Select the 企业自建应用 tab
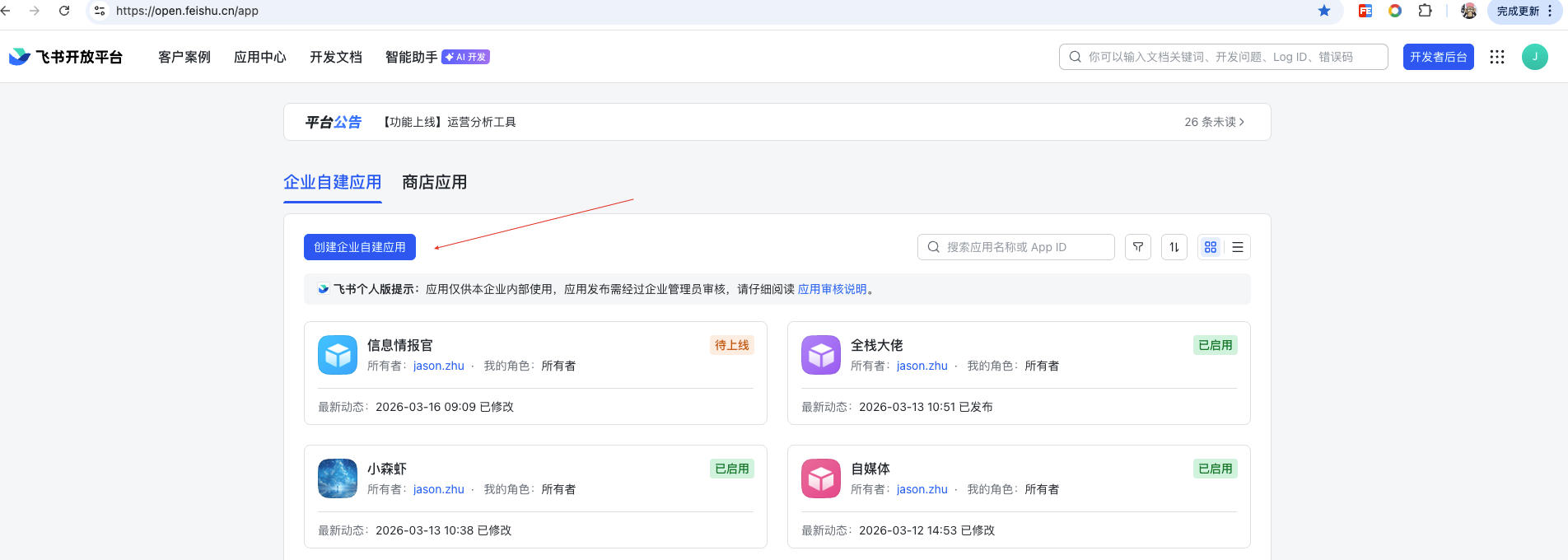The width and height of the screenshot is (1568, 560). click(333, 182)
